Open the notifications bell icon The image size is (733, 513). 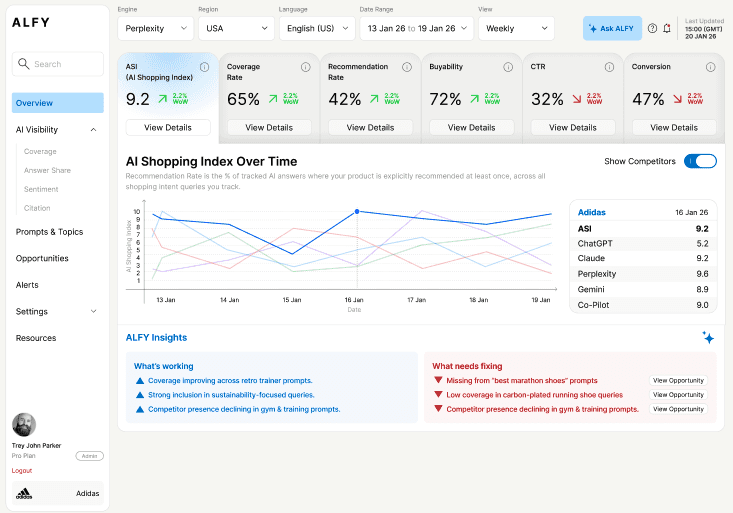[667, 29]
